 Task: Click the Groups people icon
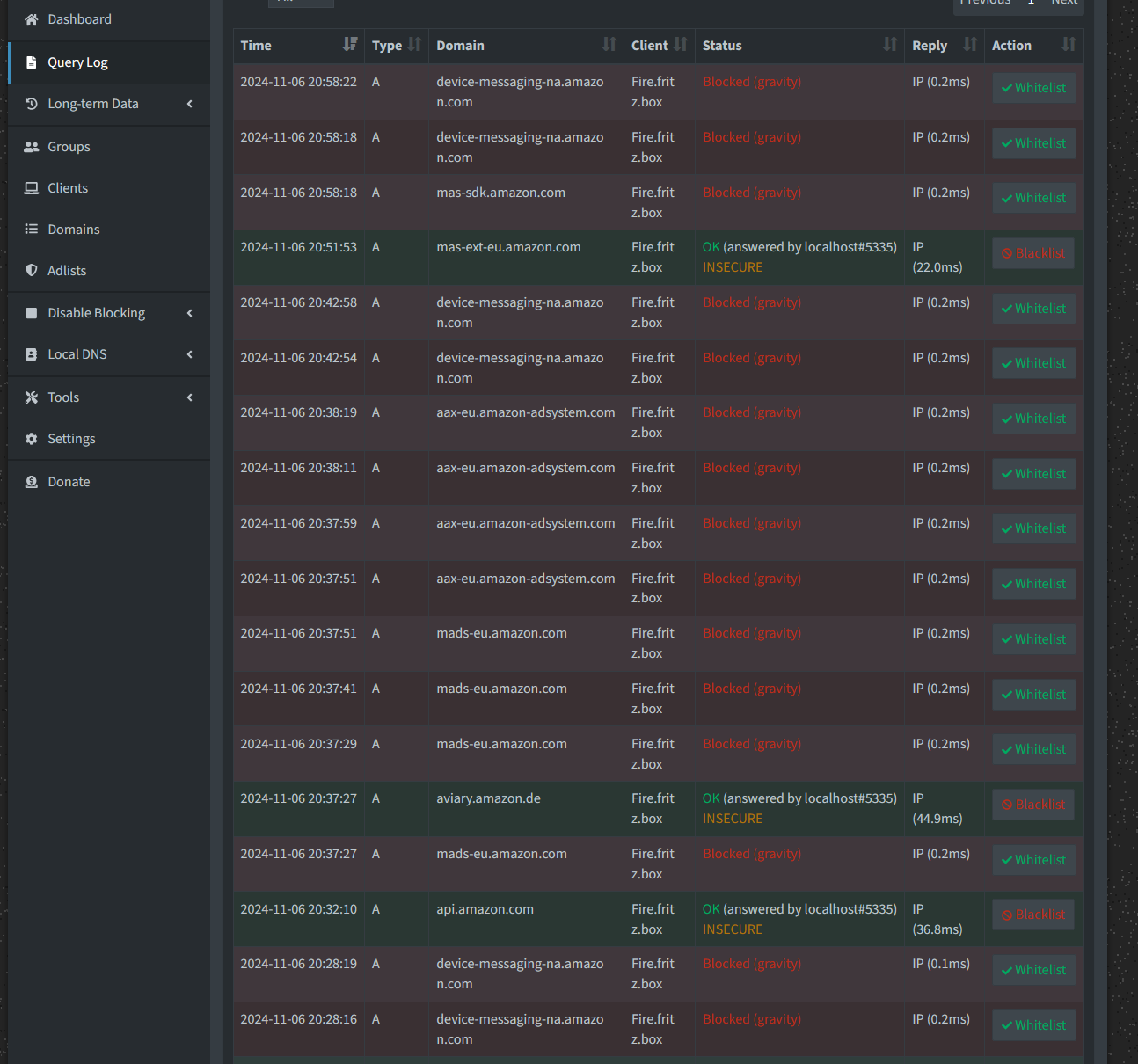32,147
